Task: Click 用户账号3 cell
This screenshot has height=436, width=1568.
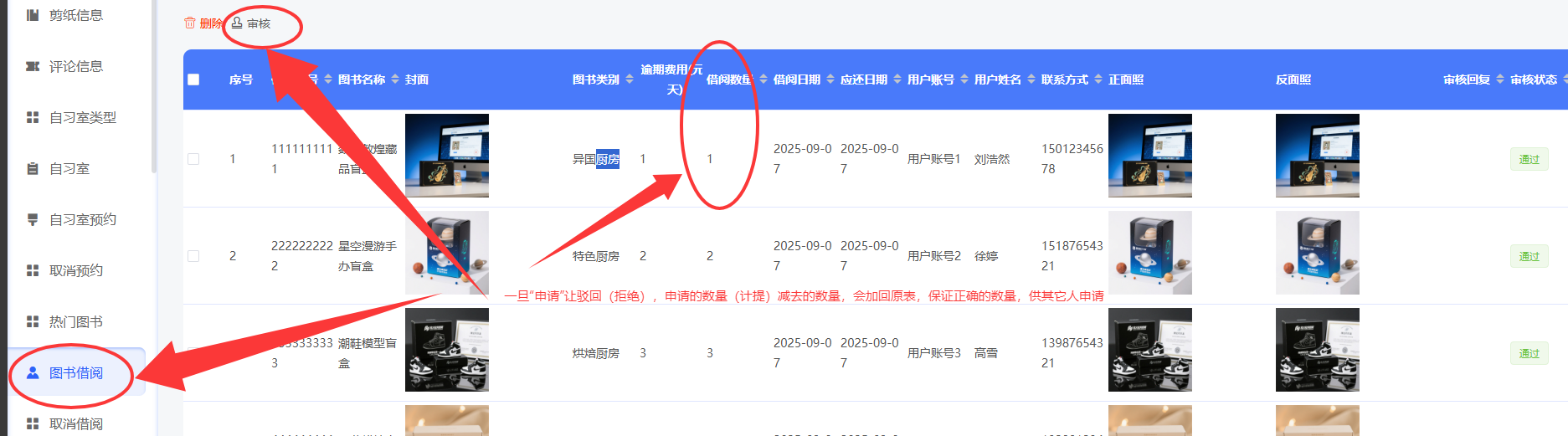Action: pyautogui.click(x=934, y=353)
